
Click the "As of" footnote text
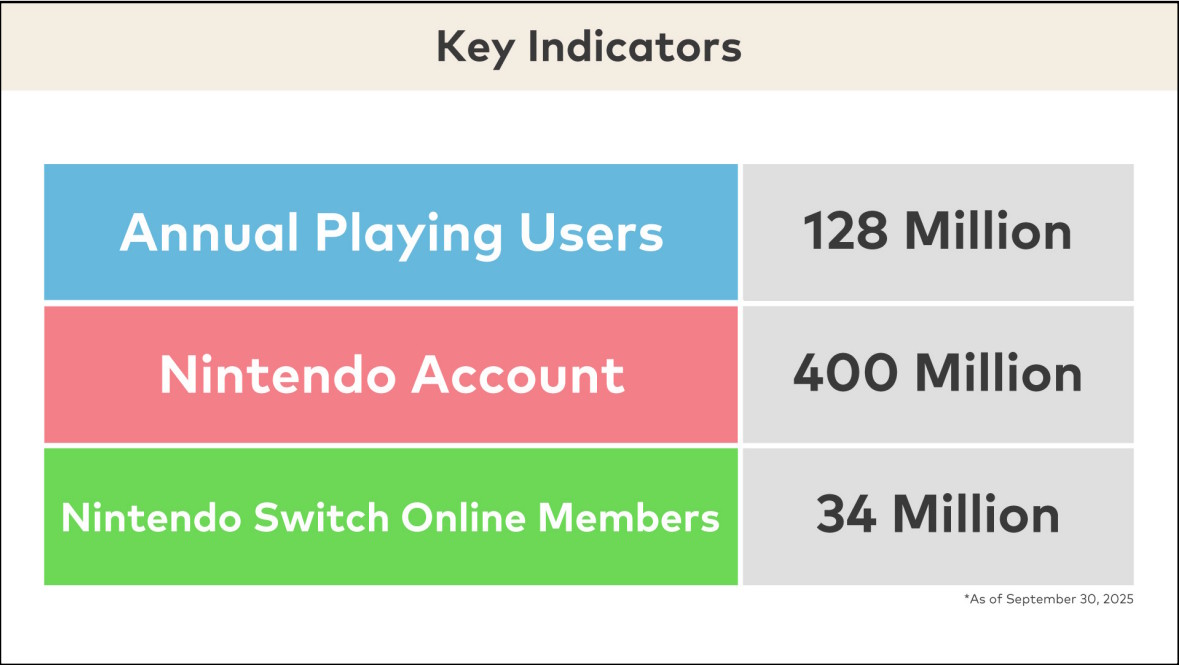point(986,599)
